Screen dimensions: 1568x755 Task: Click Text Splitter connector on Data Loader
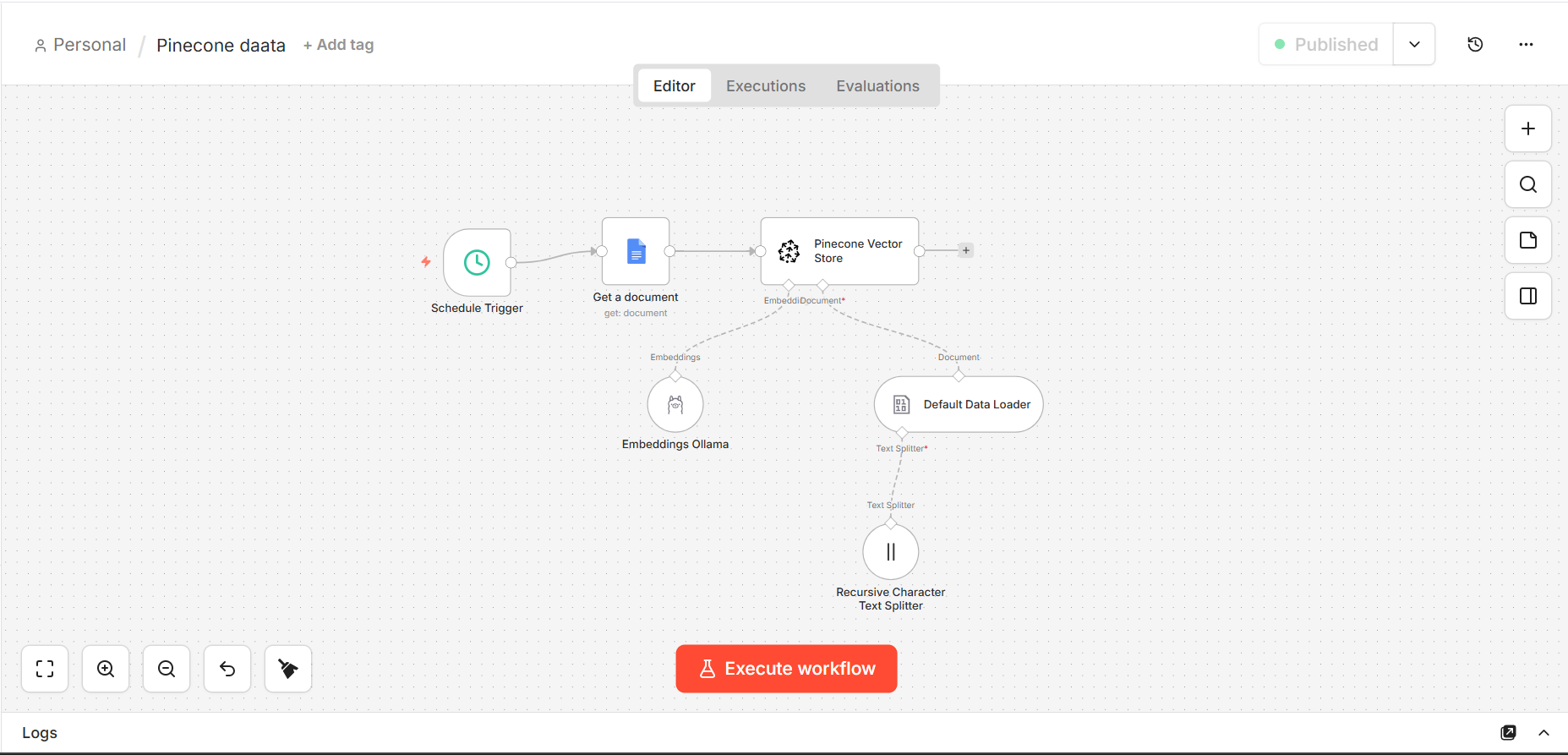click(902, 433)
